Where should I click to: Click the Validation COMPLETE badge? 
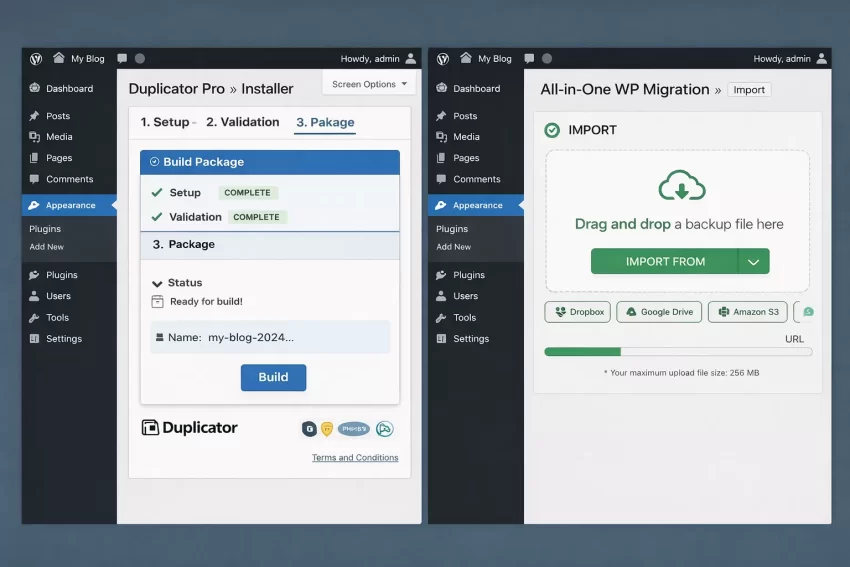257,217
